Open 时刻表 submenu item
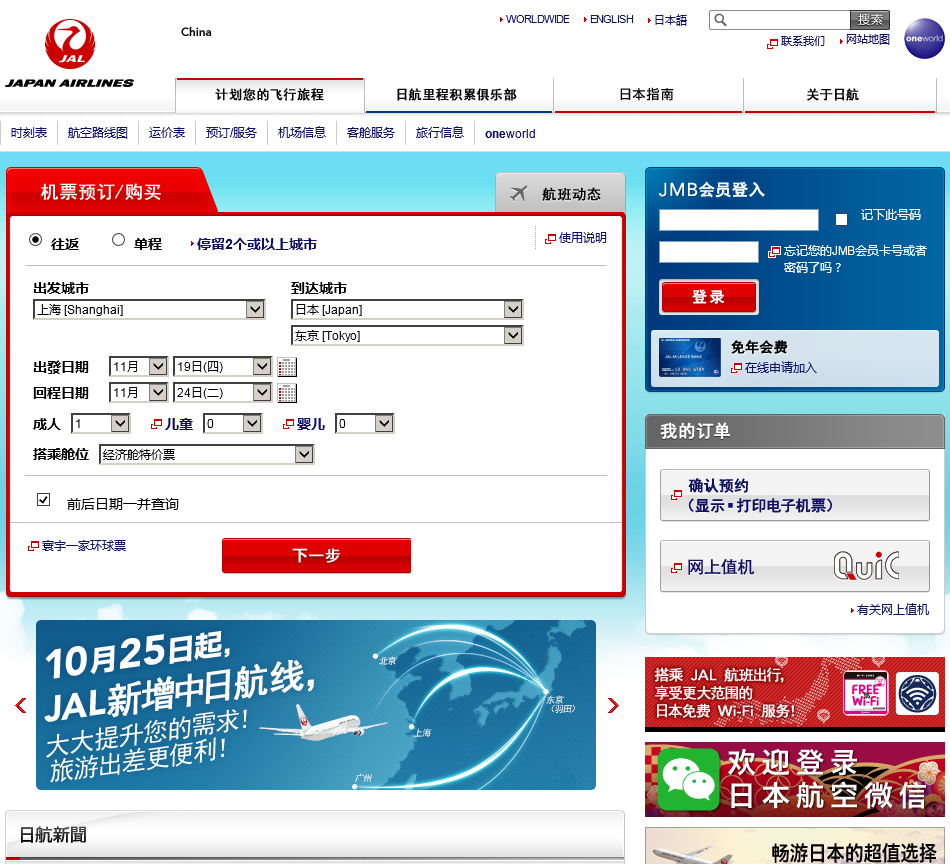 point(28,133)
